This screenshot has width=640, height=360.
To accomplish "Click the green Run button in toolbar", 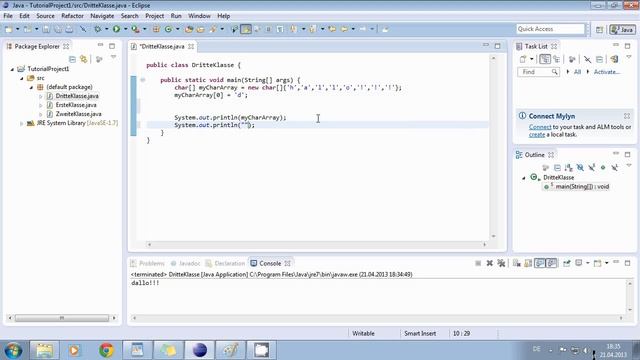I will click(x=116, y=29).
